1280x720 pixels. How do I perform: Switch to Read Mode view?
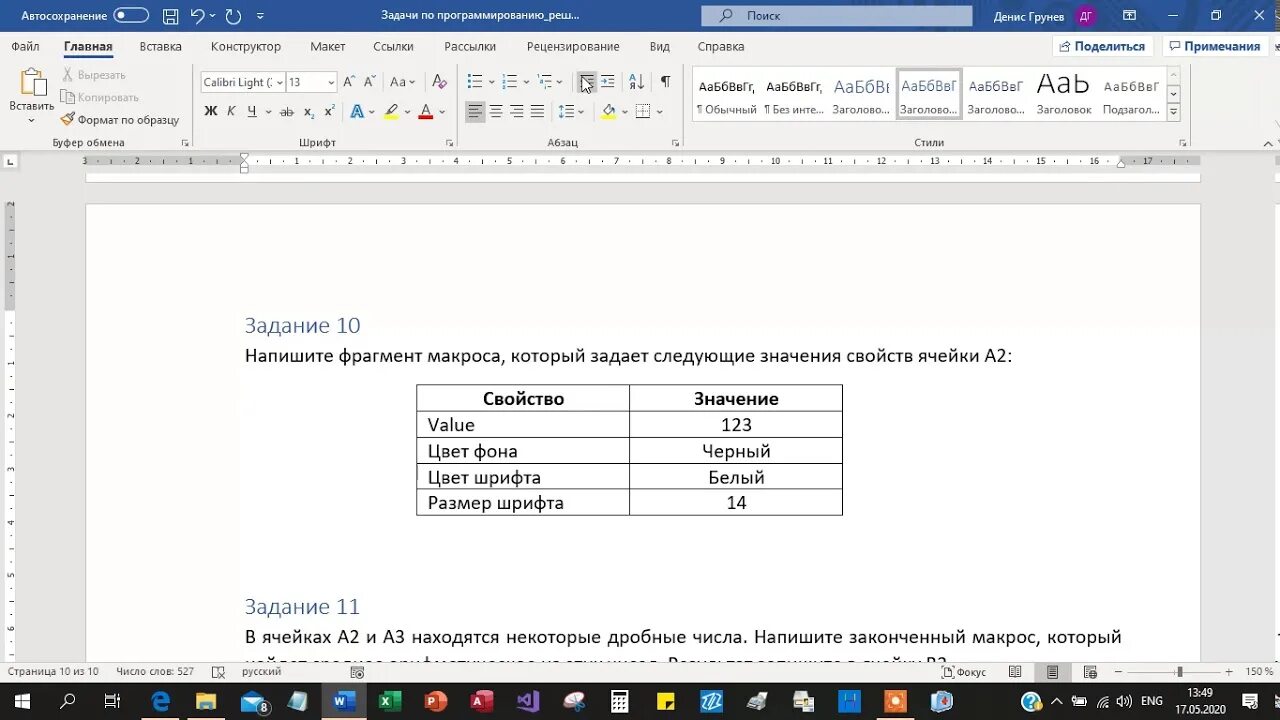1015,672
